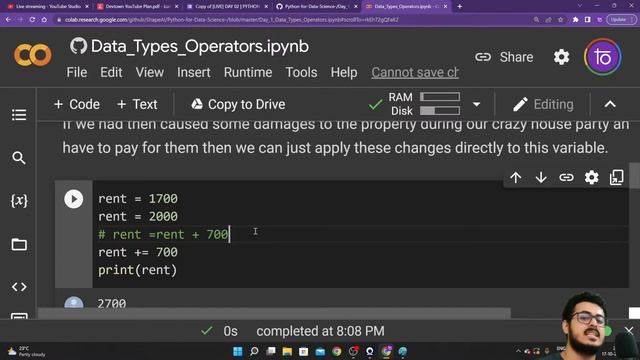
Task: Go back in browser history
Action: 8,20
